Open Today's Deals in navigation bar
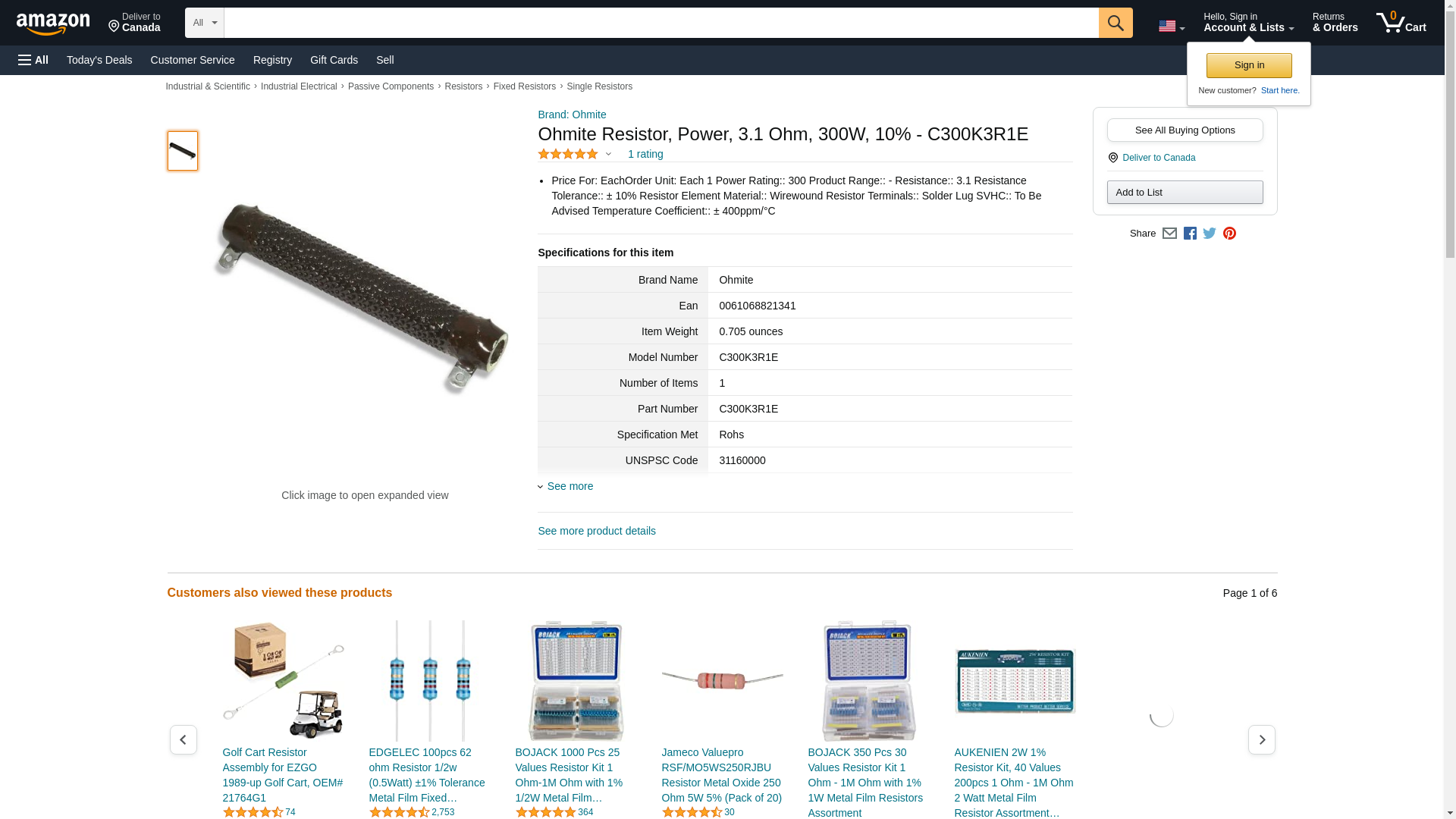The height and width of the screenshot is (819, 1456). click(x=99, y=60)
